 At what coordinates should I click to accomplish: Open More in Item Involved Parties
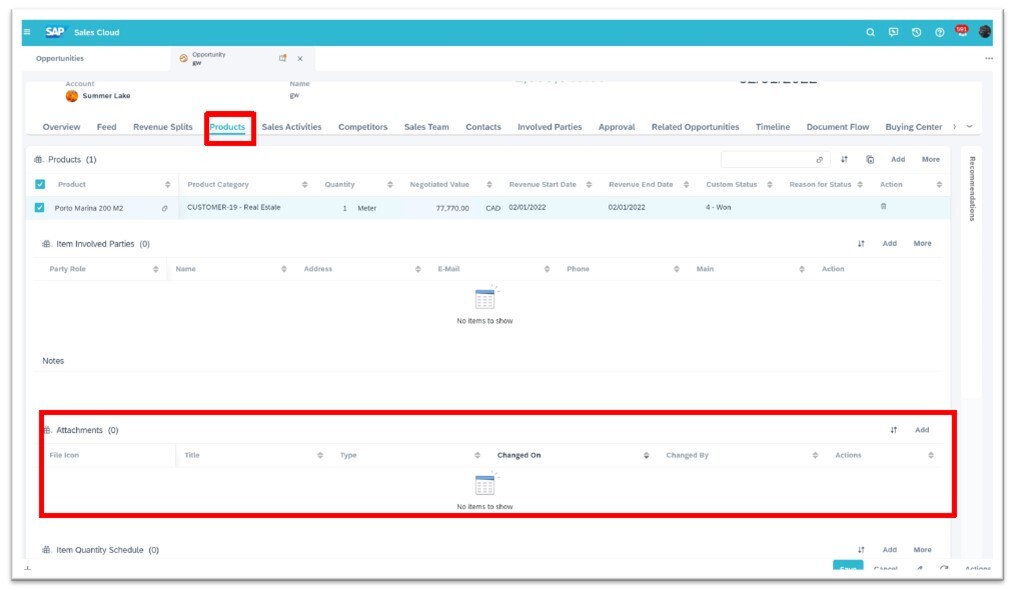pos(923,244)
